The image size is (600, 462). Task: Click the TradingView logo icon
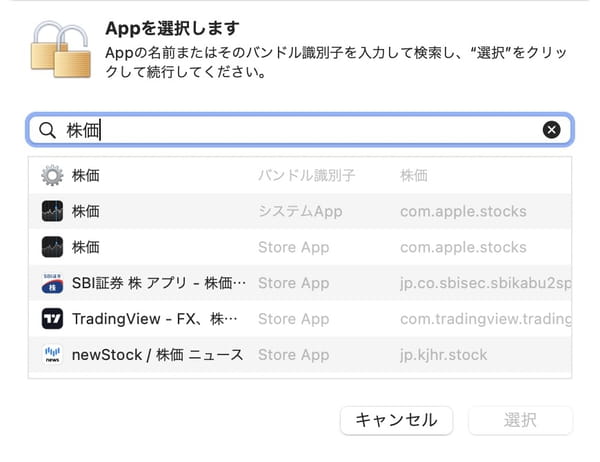tap(52, 318)
